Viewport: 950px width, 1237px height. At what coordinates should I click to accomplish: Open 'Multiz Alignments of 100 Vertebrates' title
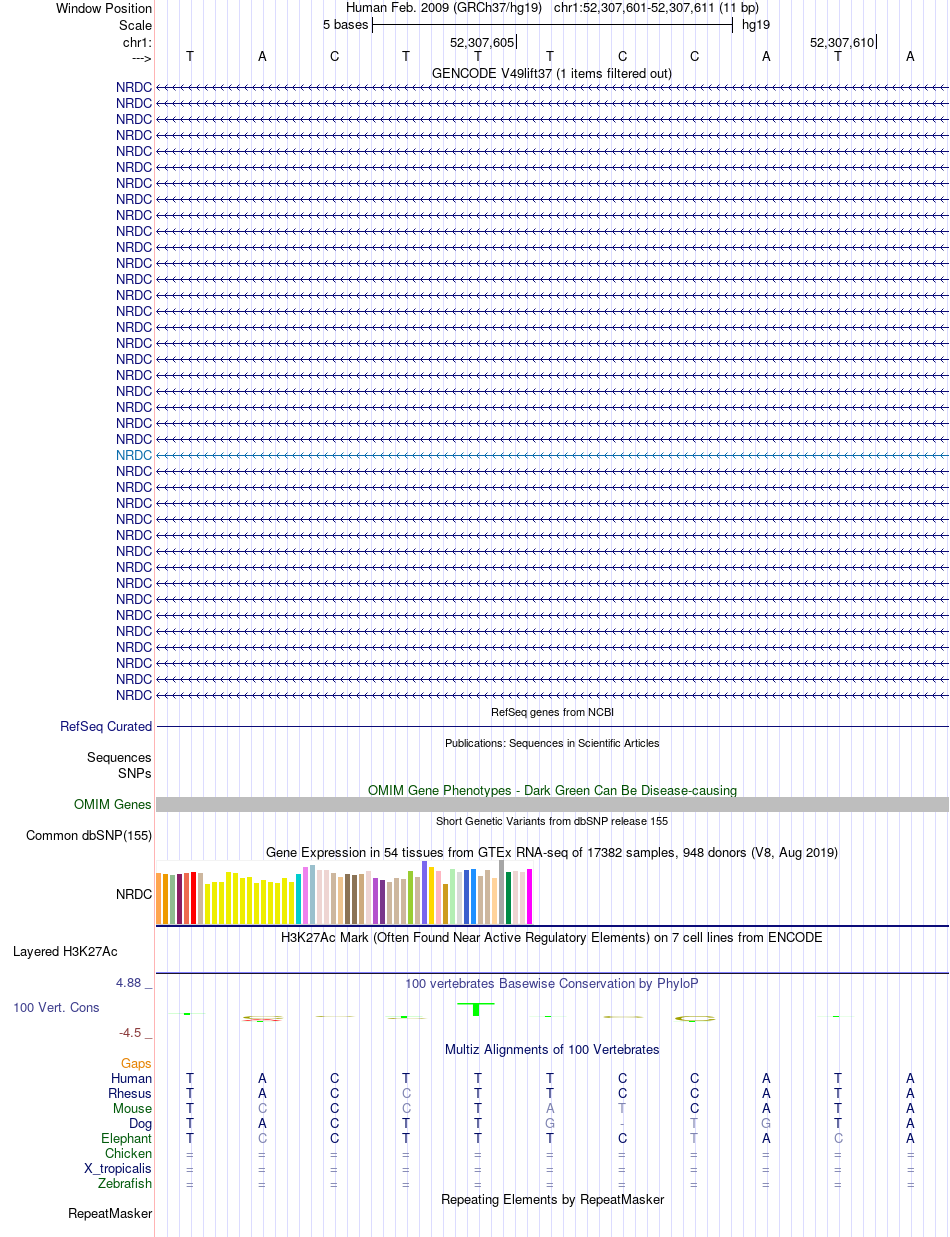tap(552, 1050)
